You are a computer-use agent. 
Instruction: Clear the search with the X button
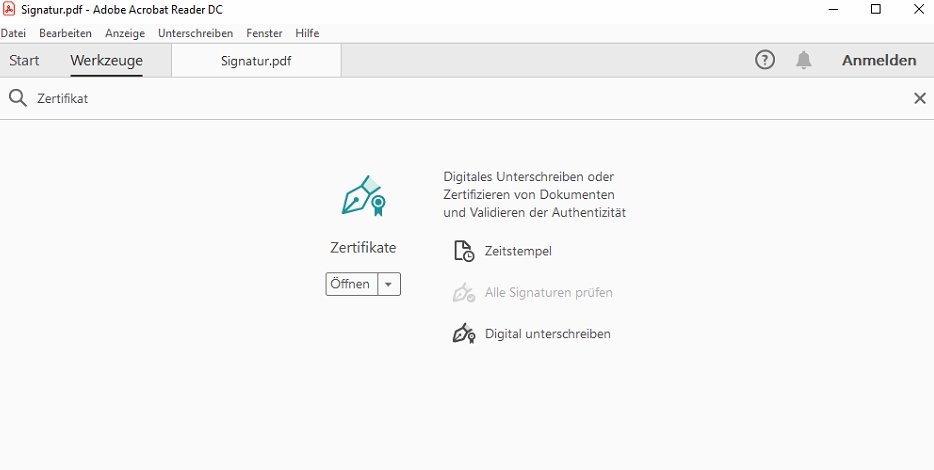[920, 98]
